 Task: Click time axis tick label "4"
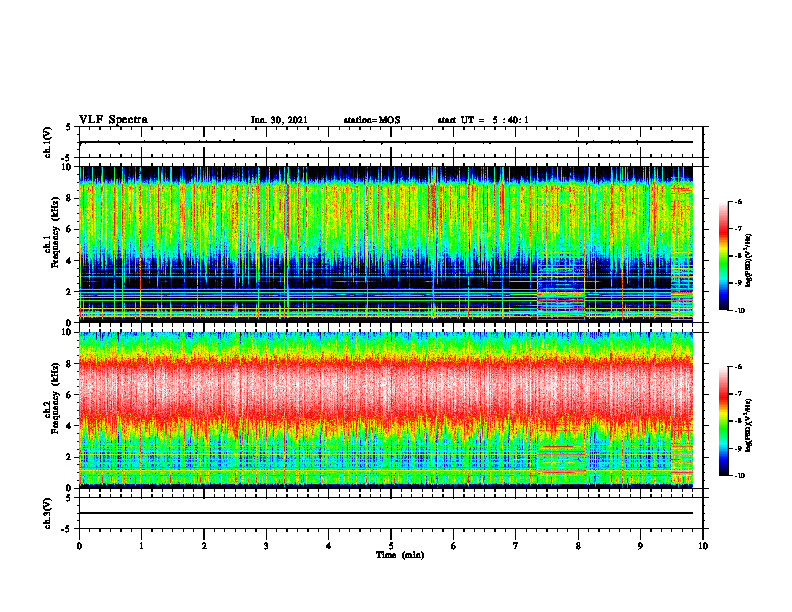(329, 545)
